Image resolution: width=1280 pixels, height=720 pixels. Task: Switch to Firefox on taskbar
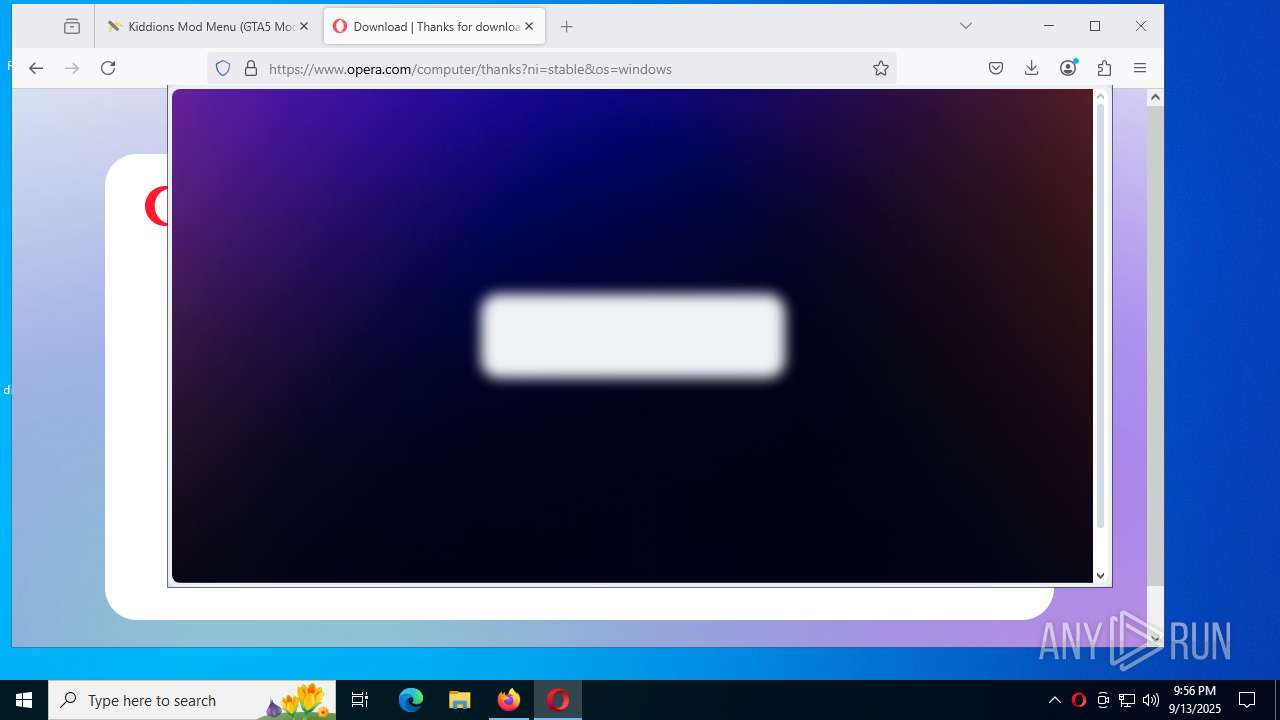click(508, 700)
